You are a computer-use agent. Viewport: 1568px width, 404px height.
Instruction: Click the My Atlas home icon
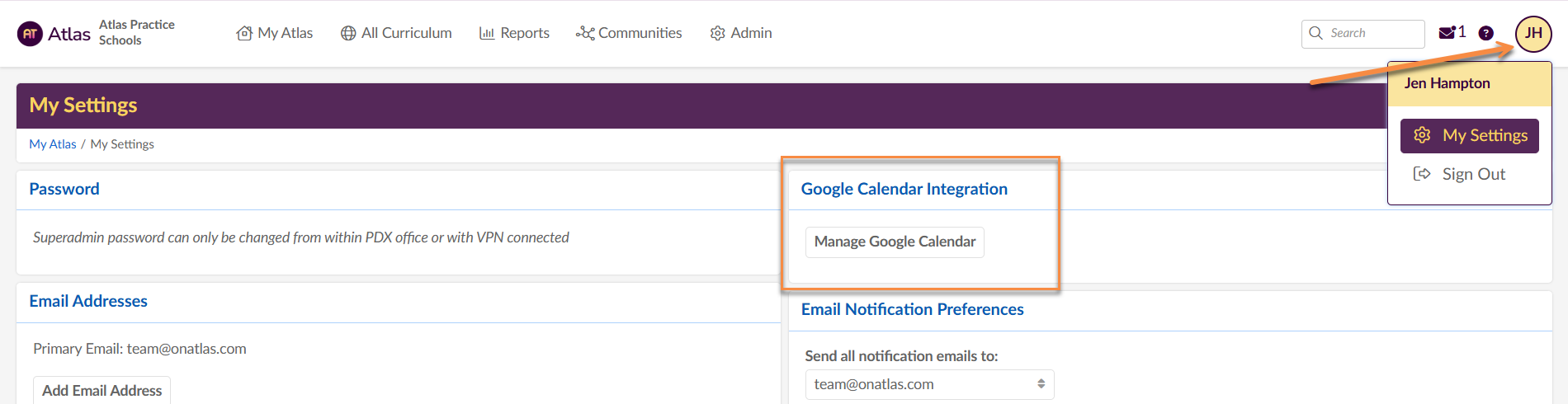point(244,33)
